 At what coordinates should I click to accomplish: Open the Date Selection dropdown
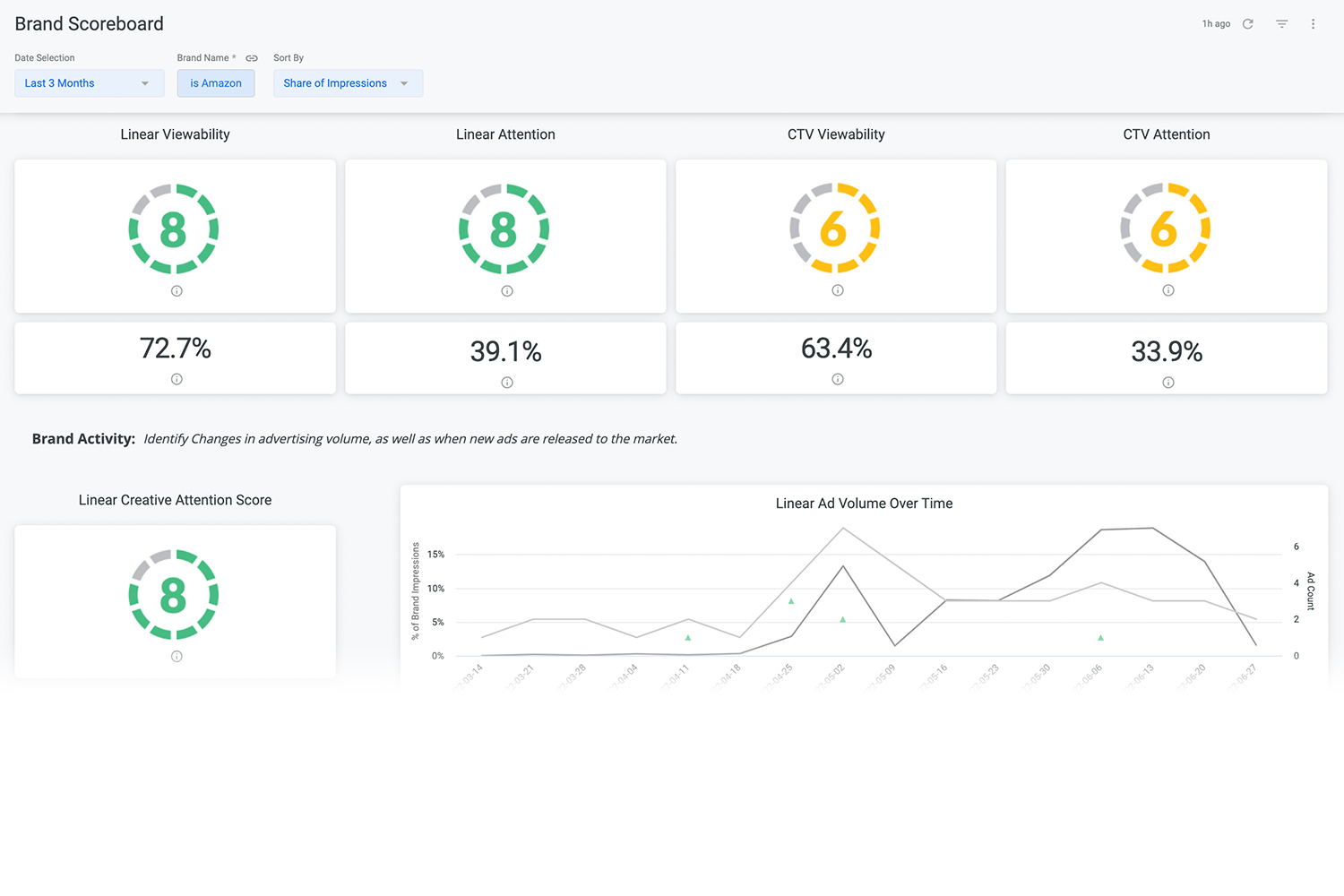[x=89, y=82]
